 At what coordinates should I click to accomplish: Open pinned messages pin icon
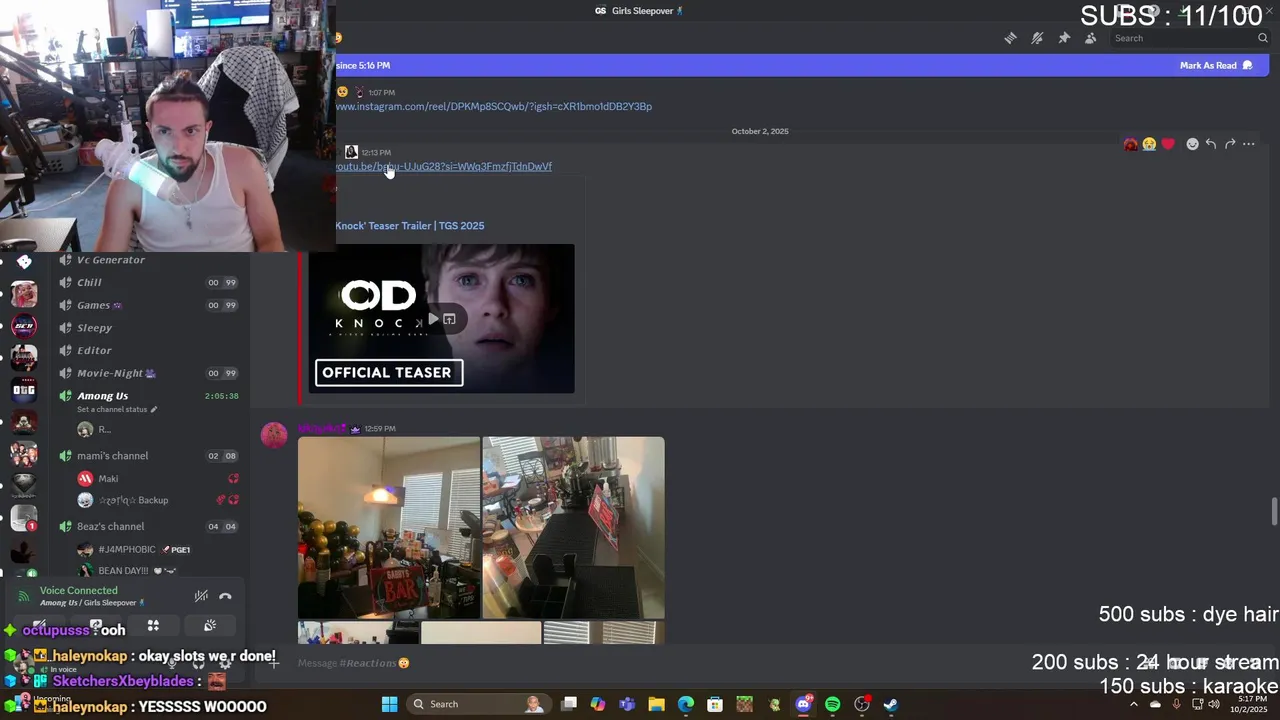[x=1064, y=38]
